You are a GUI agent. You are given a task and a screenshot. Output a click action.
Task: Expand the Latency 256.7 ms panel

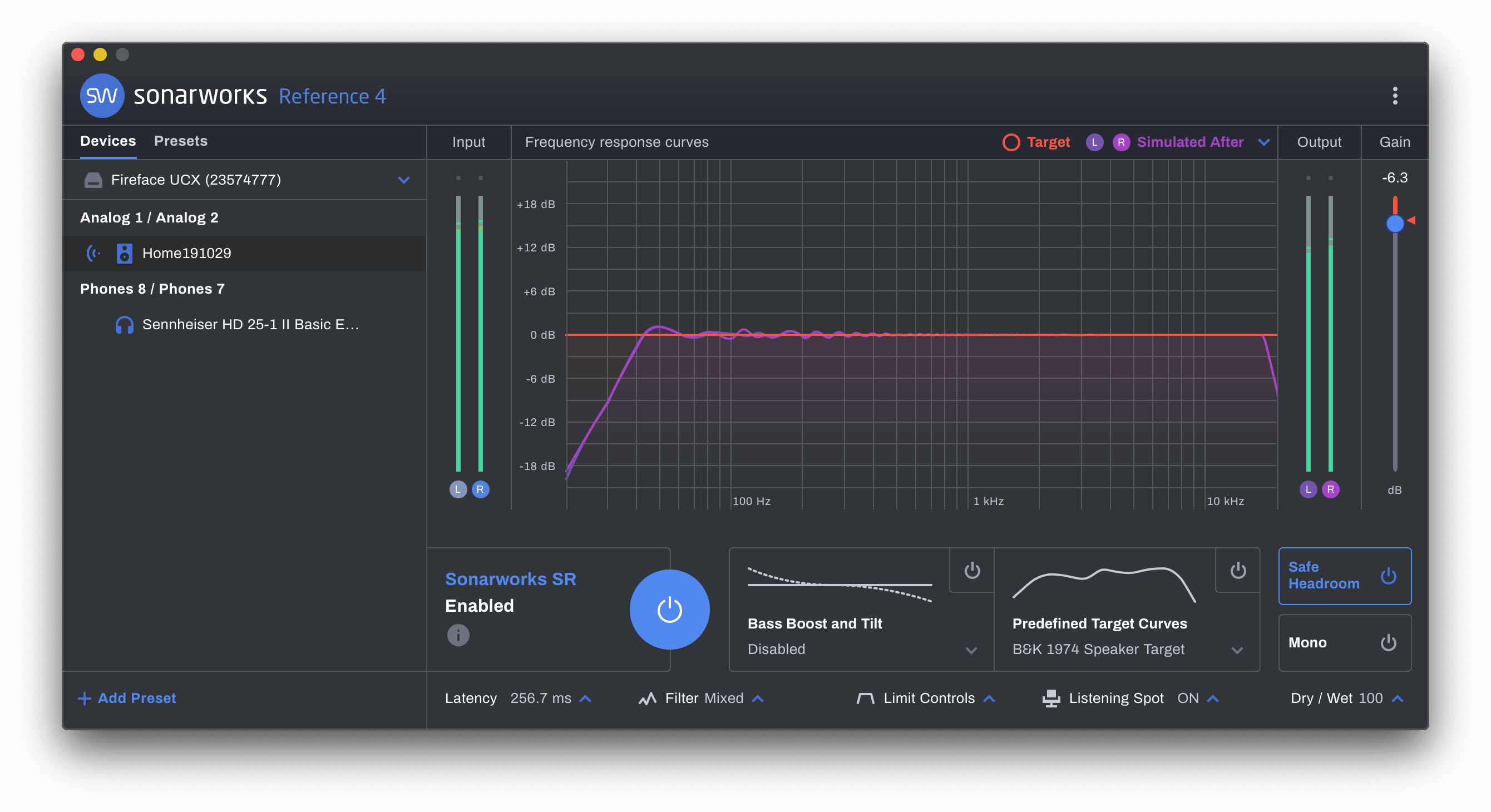[585, 699]
